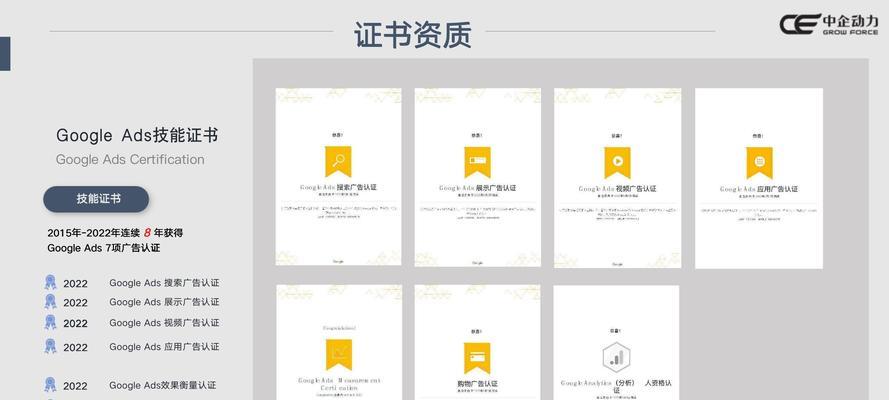Click the Google Ads效果衡量认证 list entry
The width and height of the screenshot is (889, 400).
coord(163,385)
